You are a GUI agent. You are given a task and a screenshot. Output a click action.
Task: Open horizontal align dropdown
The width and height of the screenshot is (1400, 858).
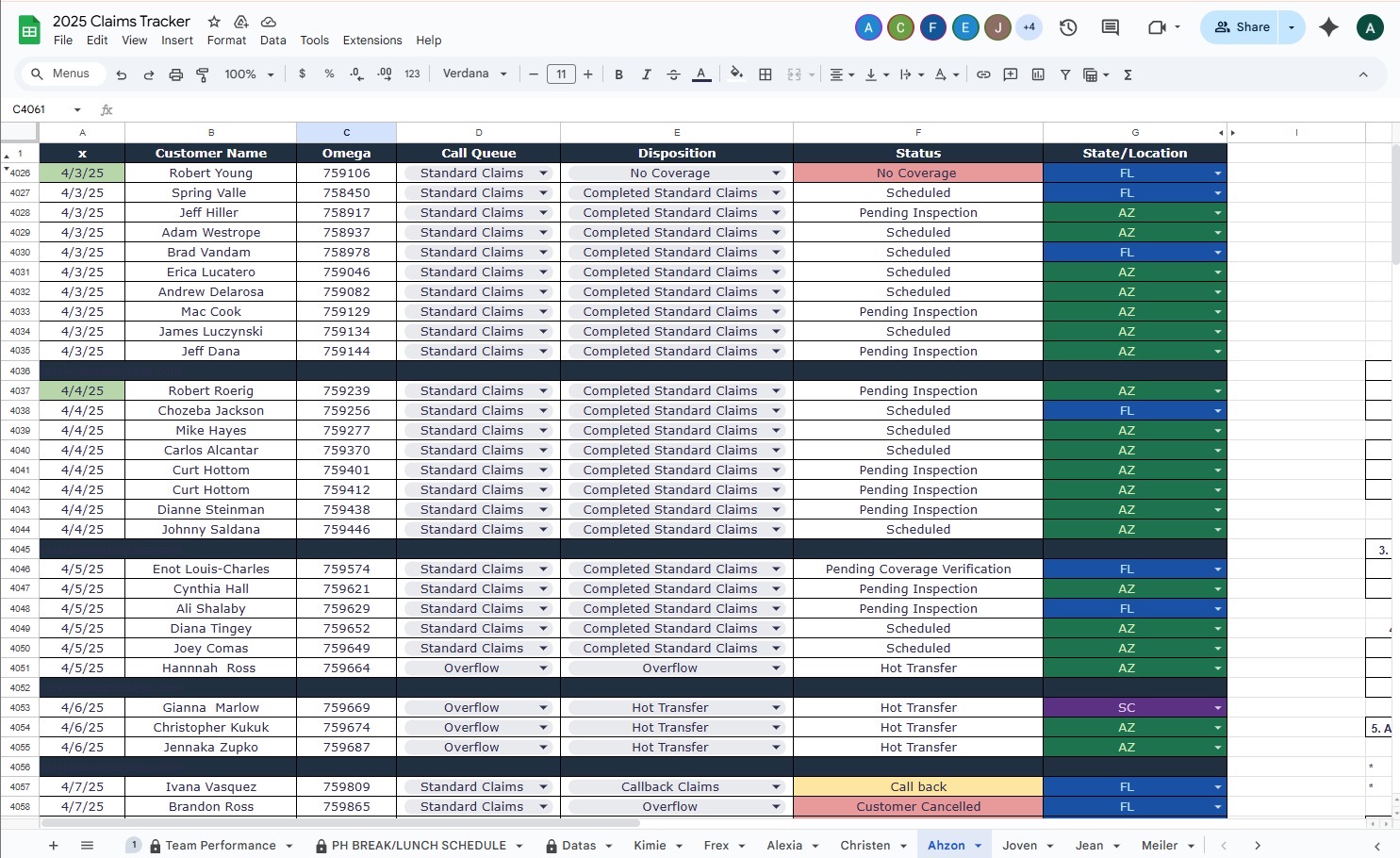coord(841,74)
